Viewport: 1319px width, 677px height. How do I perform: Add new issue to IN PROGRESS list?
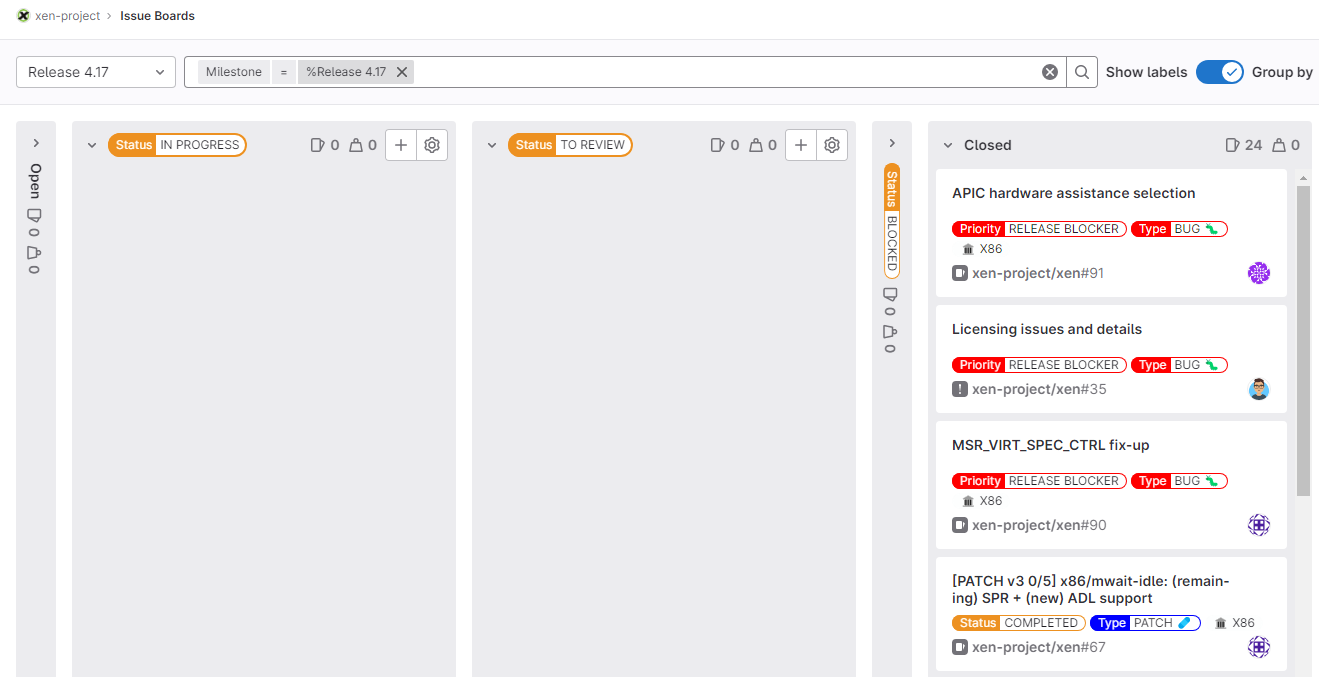tap(401, 145)
